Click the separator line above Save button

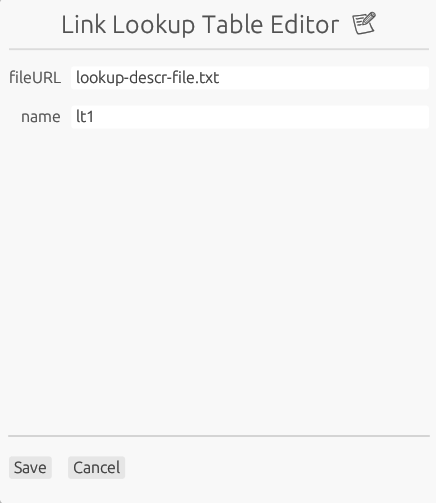219,436
